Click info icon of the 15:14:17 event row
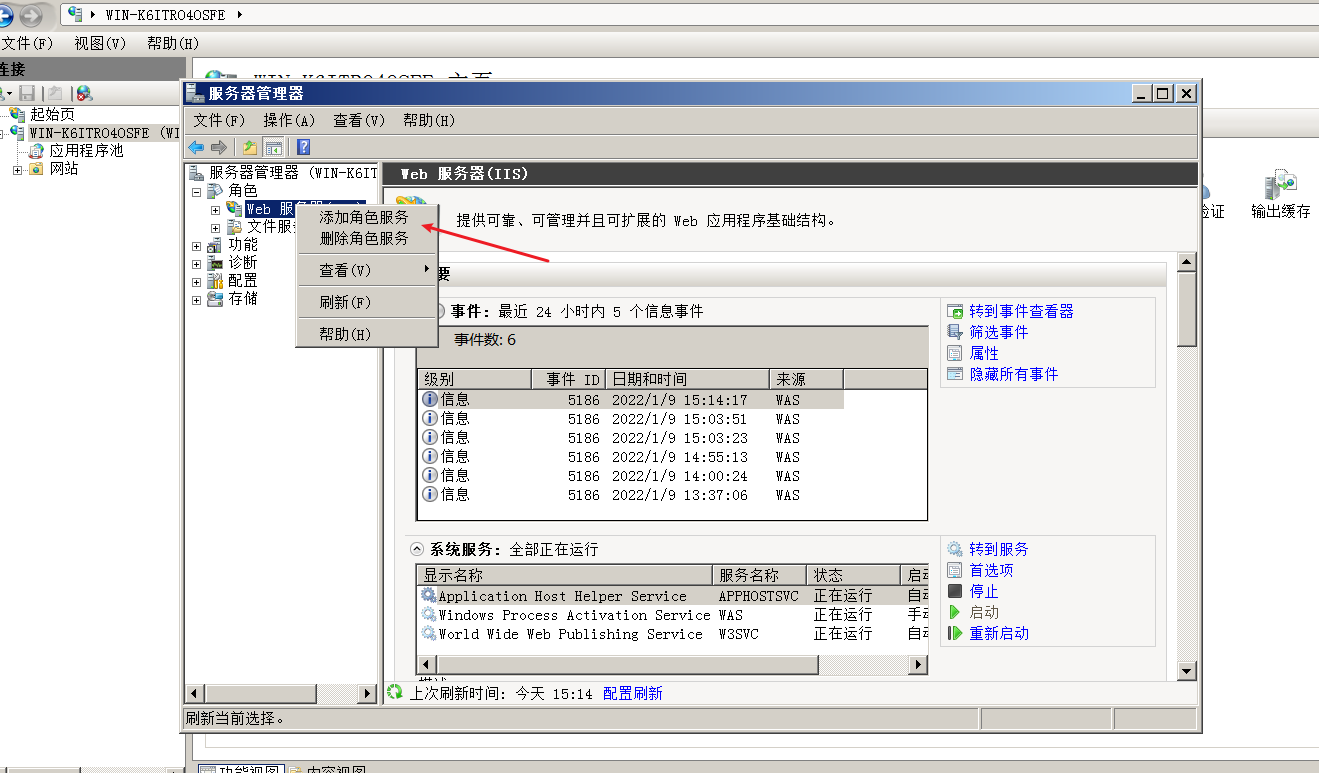 click(x=430, y=399)
